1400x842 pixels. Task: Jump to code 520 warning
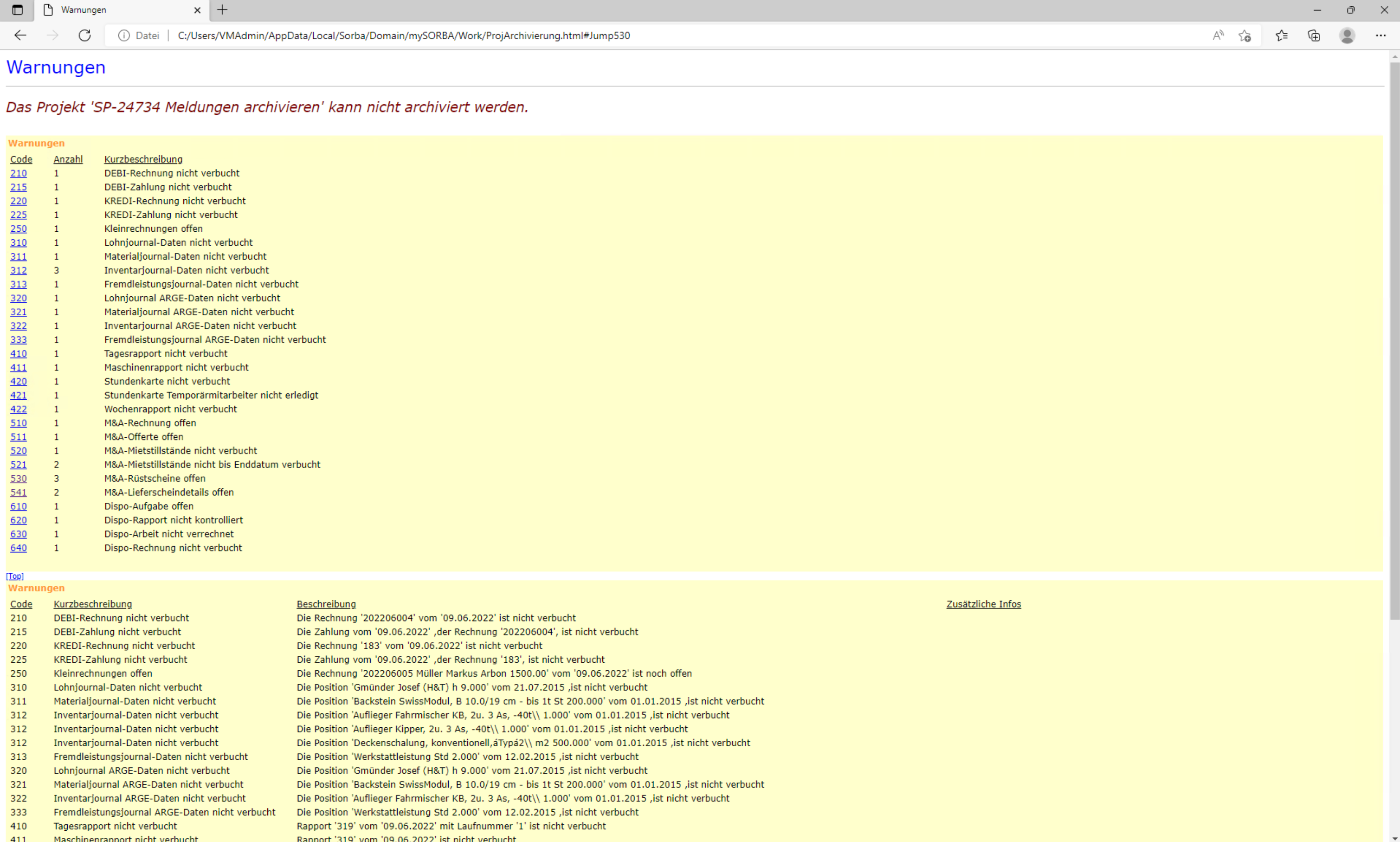18,451
